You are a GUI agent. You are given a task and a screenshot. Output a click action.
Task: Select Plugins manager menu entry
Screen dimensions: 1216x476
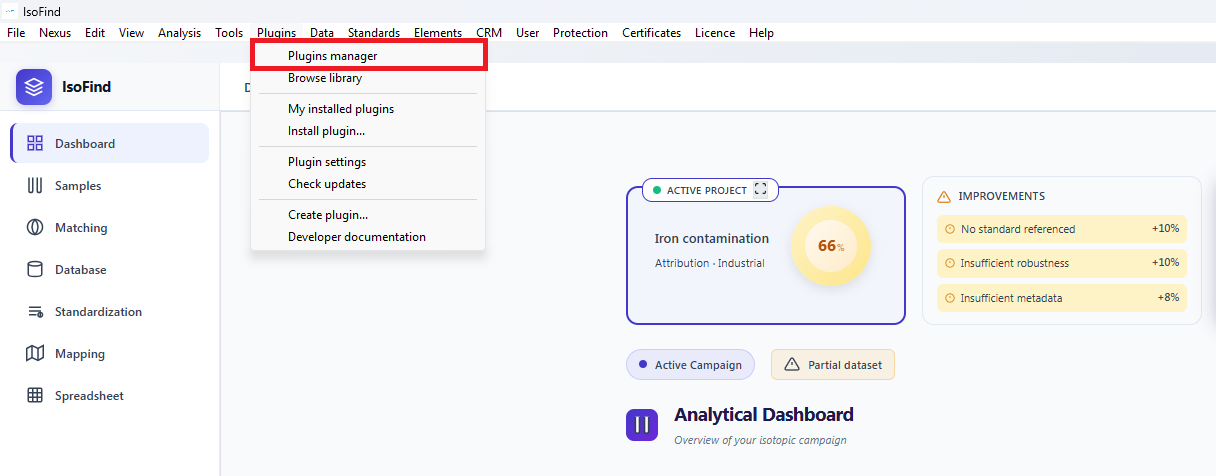368,56
